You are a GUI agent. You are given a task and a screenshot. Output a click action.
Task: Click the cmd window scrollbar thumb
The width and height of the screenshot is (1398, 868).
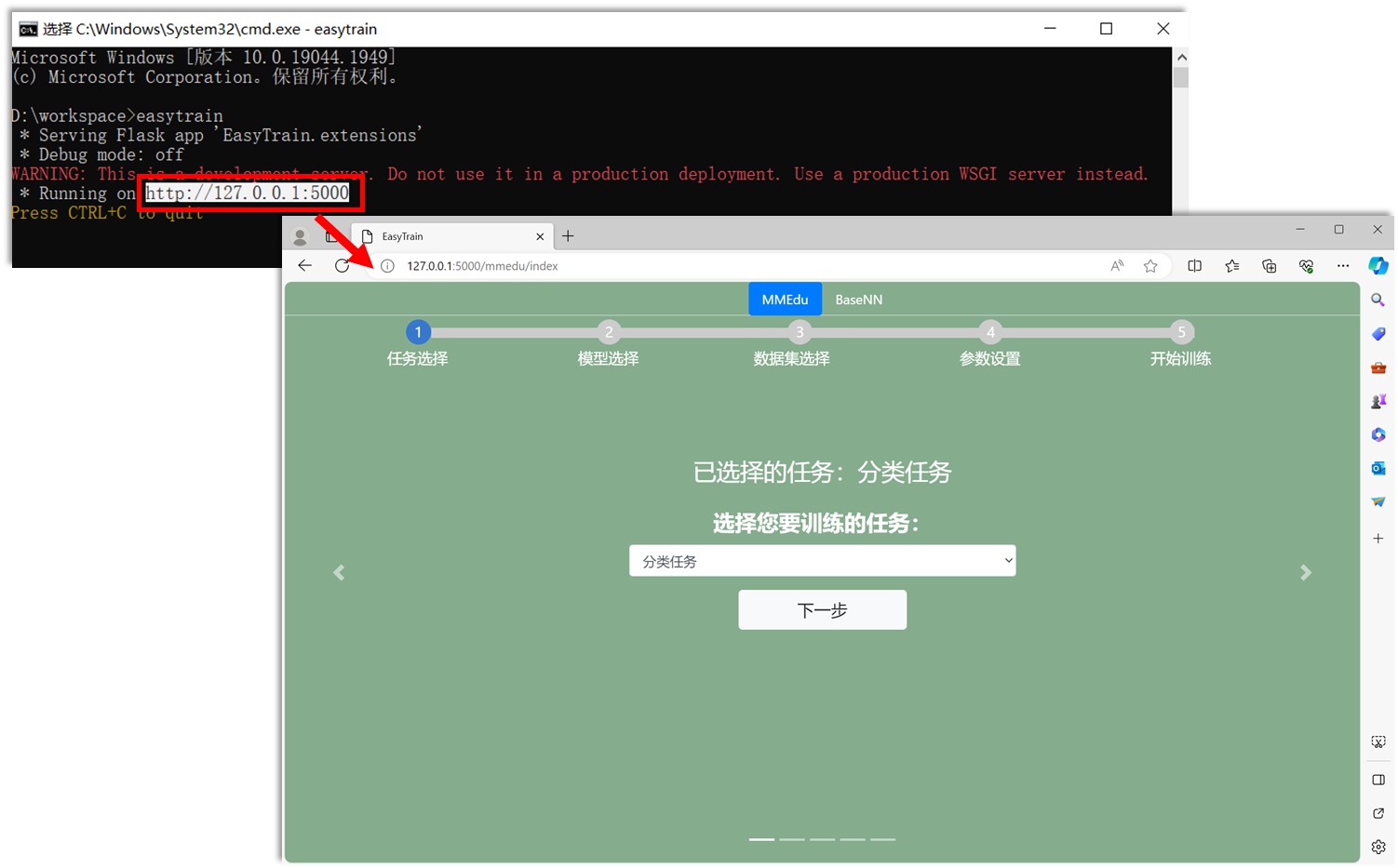pos(1181,77)
